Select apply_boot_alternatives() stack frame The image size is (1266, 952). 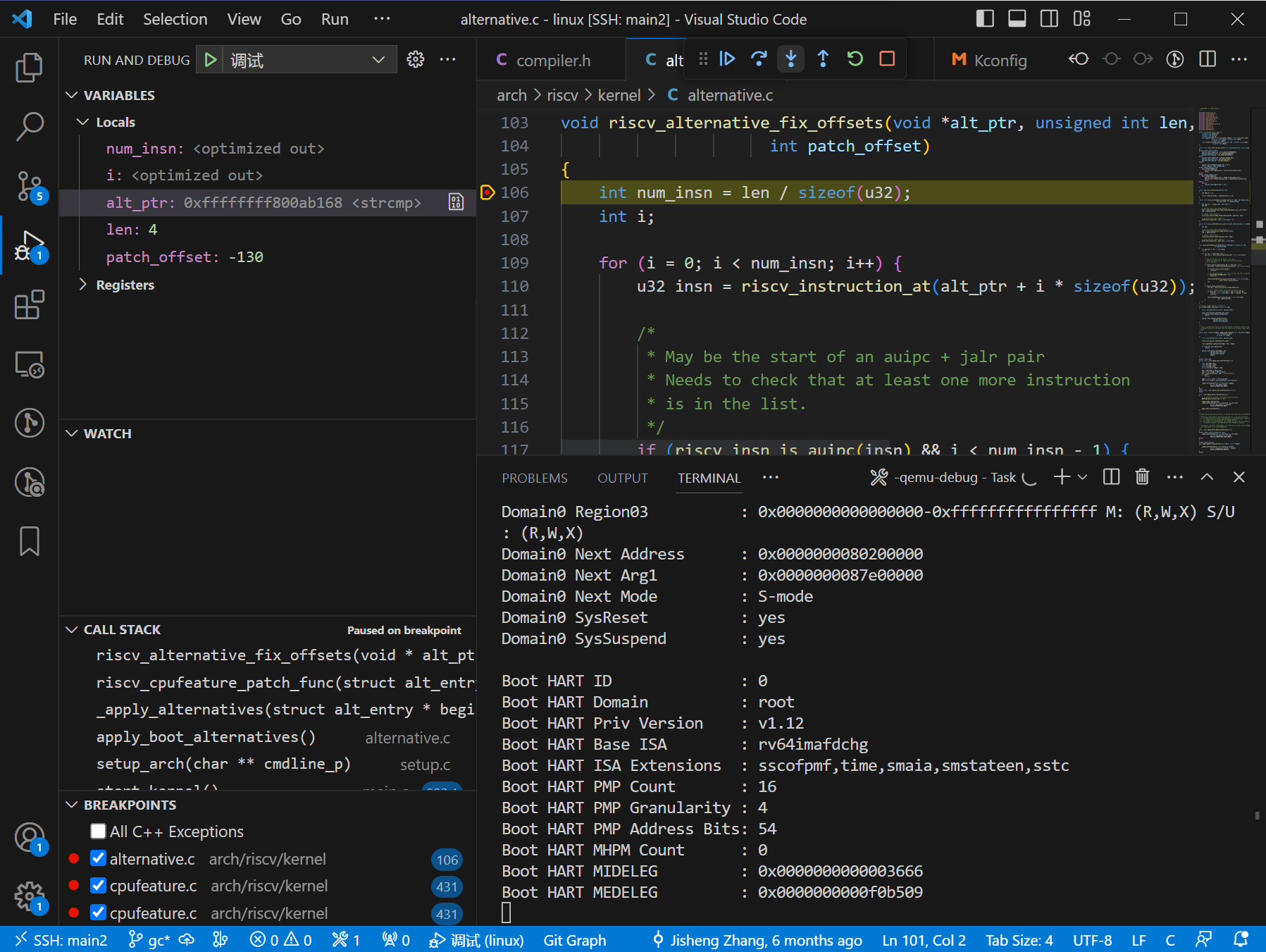tap(206, 737)
